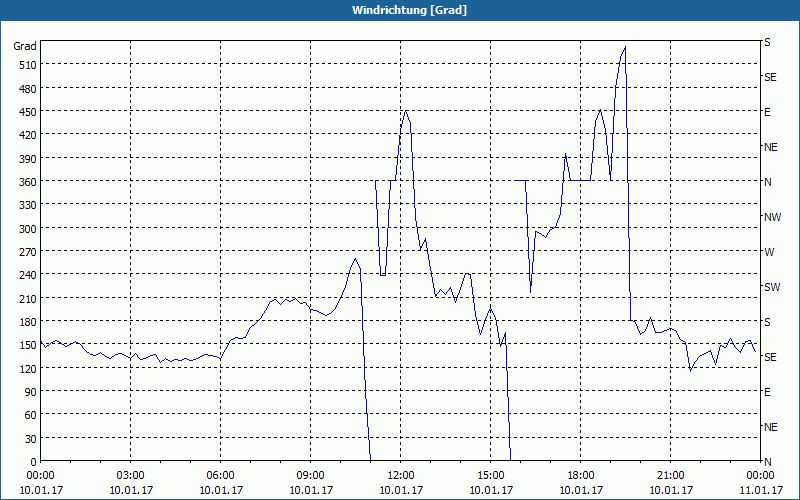Click the NW compass label
Viewport: 800px width, 500px height.
772,217
